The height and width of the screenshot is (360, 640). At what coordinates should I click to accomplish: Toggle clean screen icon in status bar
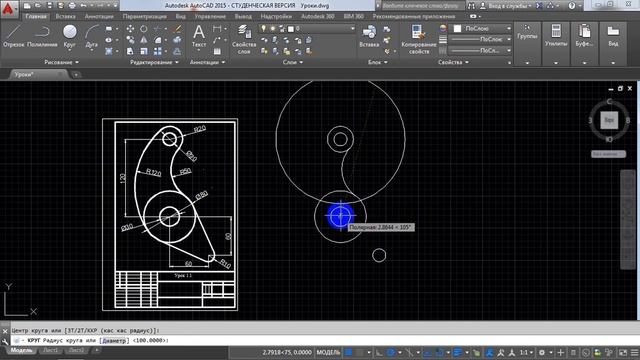(623, 352)
